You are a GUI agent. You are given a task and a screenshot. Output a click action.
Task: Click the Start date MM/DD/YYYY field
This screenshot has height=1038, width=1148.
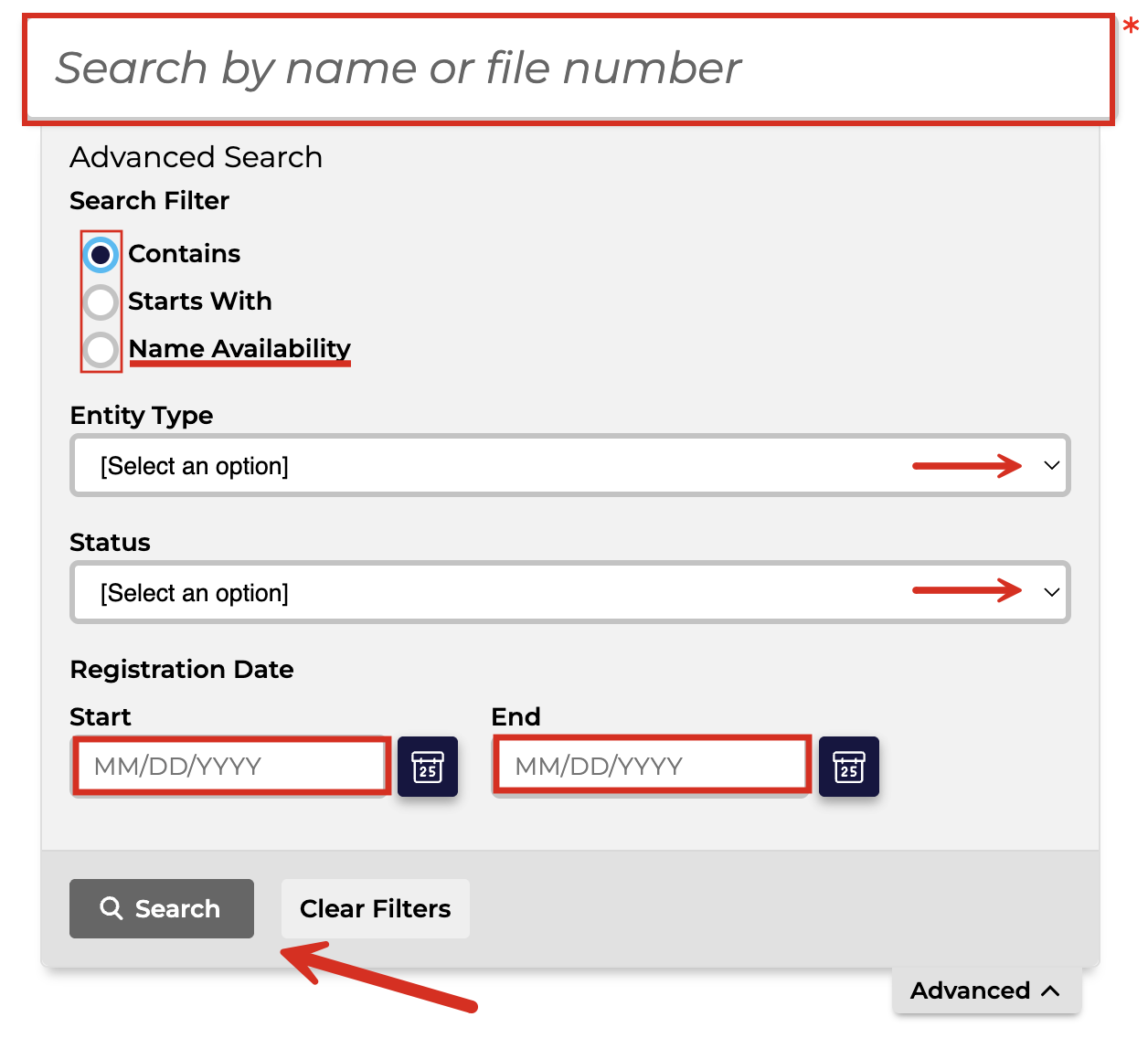(x=231, y=767)
